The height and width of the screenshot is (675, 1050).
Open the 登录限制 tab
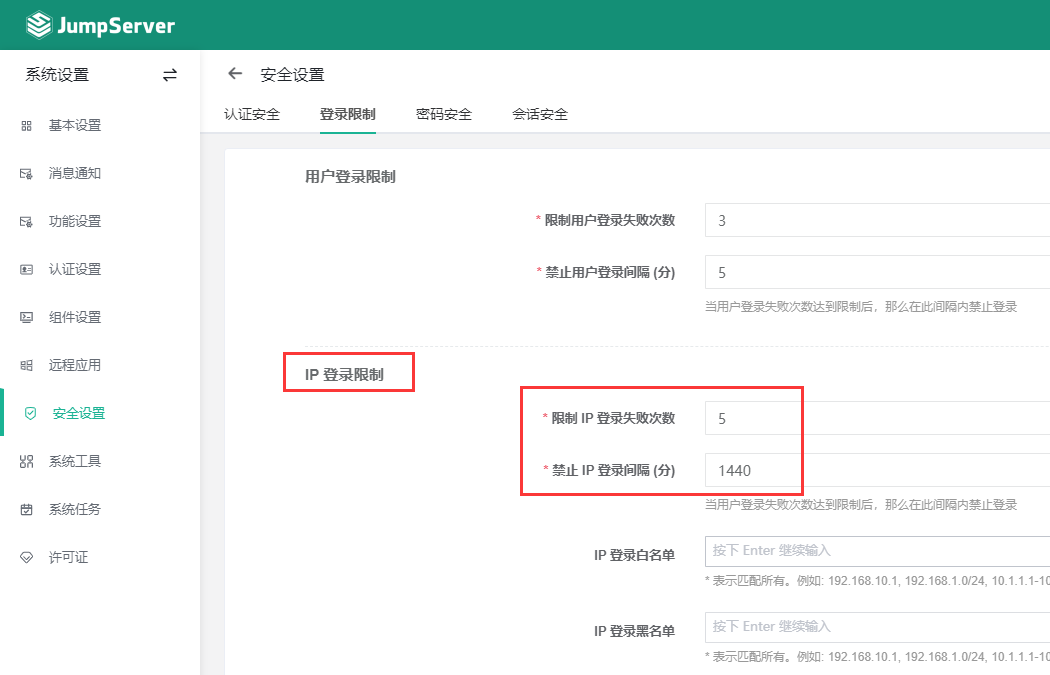[350, 114]
